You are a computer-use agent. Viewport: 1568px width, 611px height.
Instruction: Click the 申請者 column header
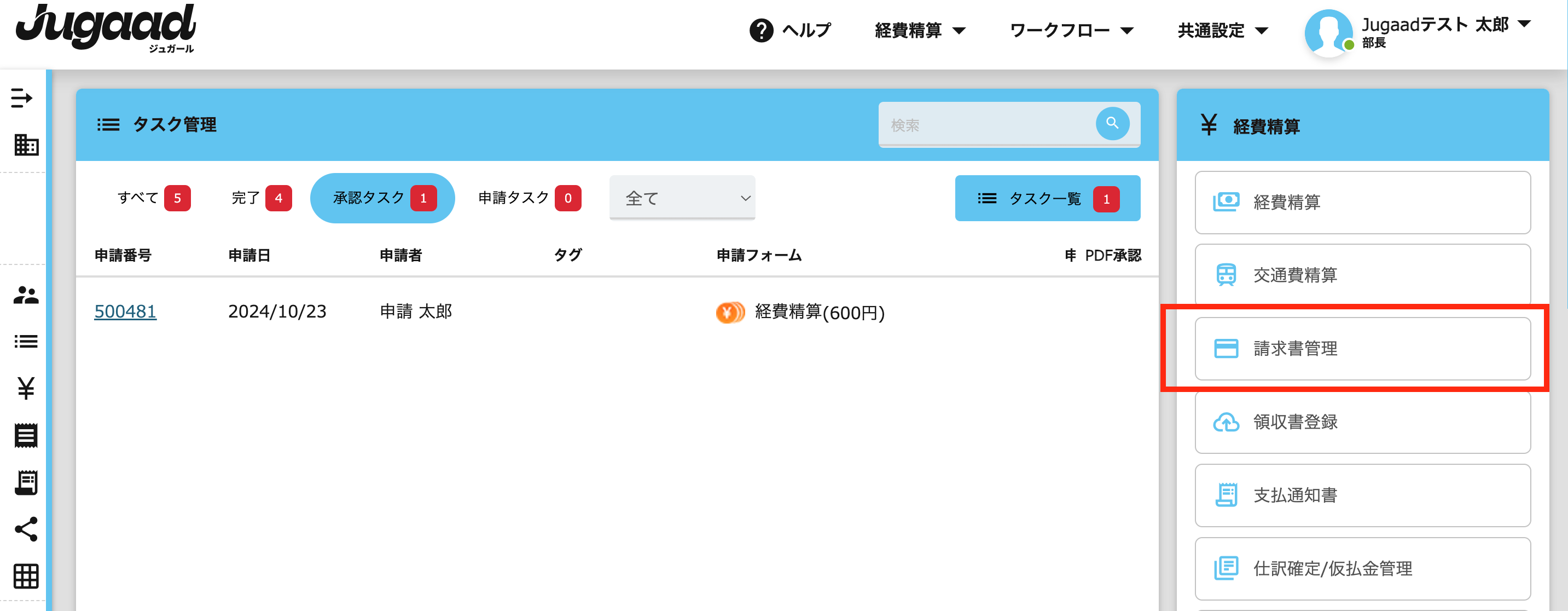tap(400, 255)
